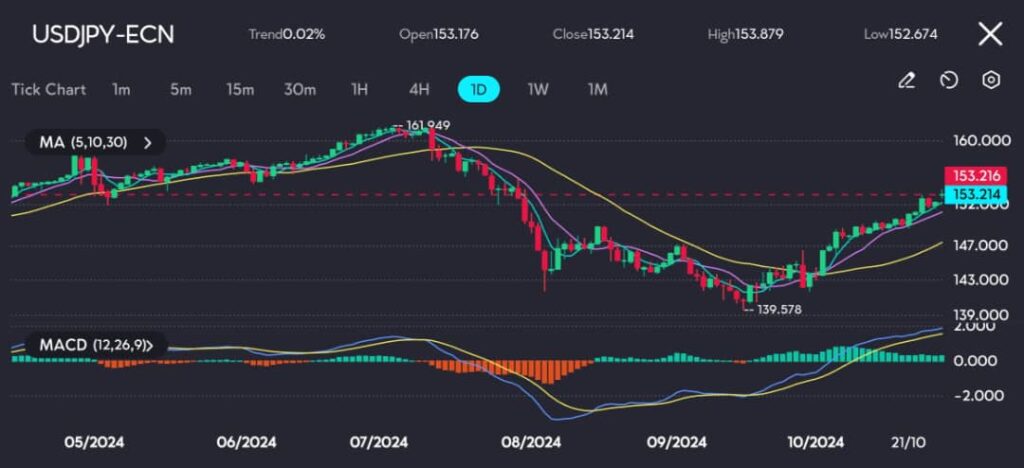Switch chart to 4H timeframe
Screen dimensions: 1024x468
(419, 89)
